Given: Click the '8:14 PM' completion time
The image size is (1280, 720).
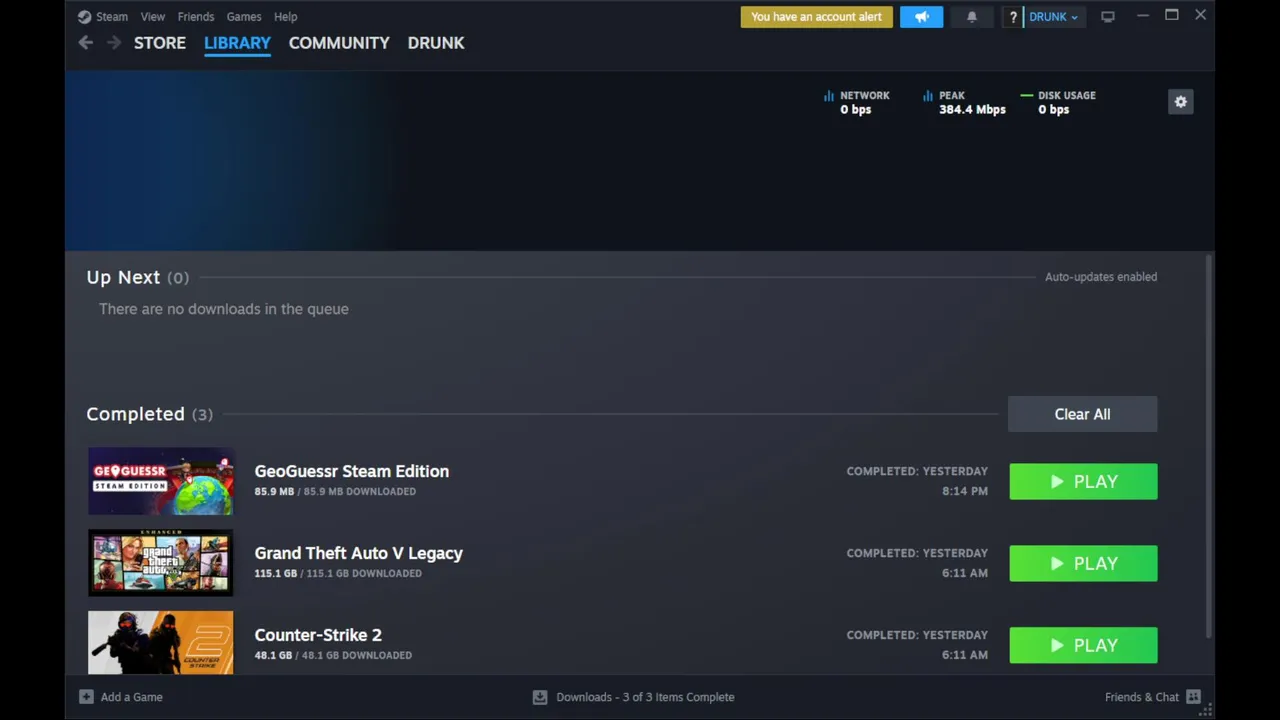Looking at the screenshot, I should click(965, 491).
